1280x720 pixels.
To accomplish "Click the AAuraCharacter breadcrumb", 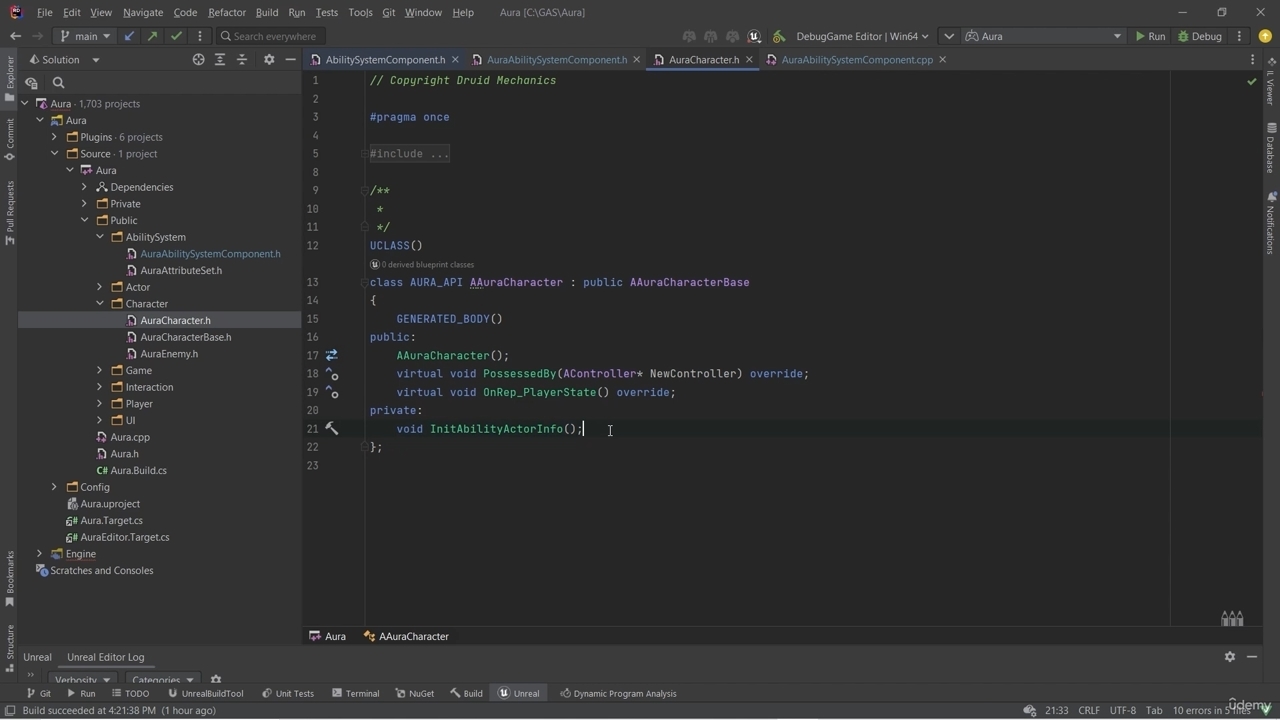I will click(407, 636).
